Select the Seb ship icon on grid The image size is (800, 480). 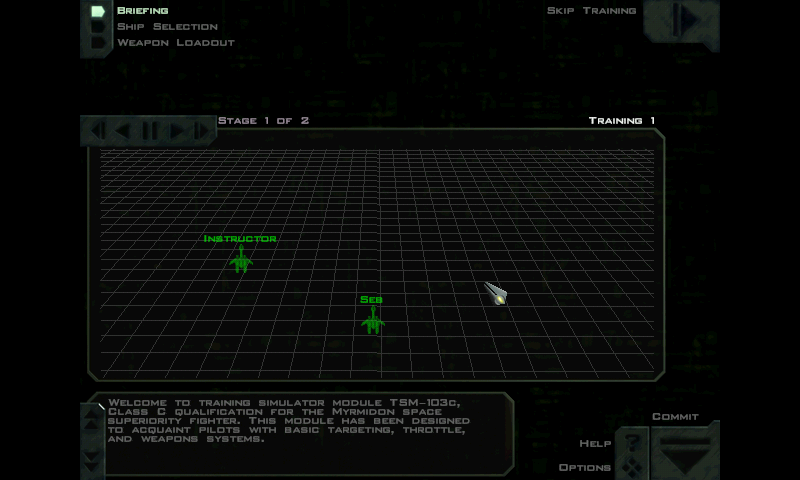(372, 320)
